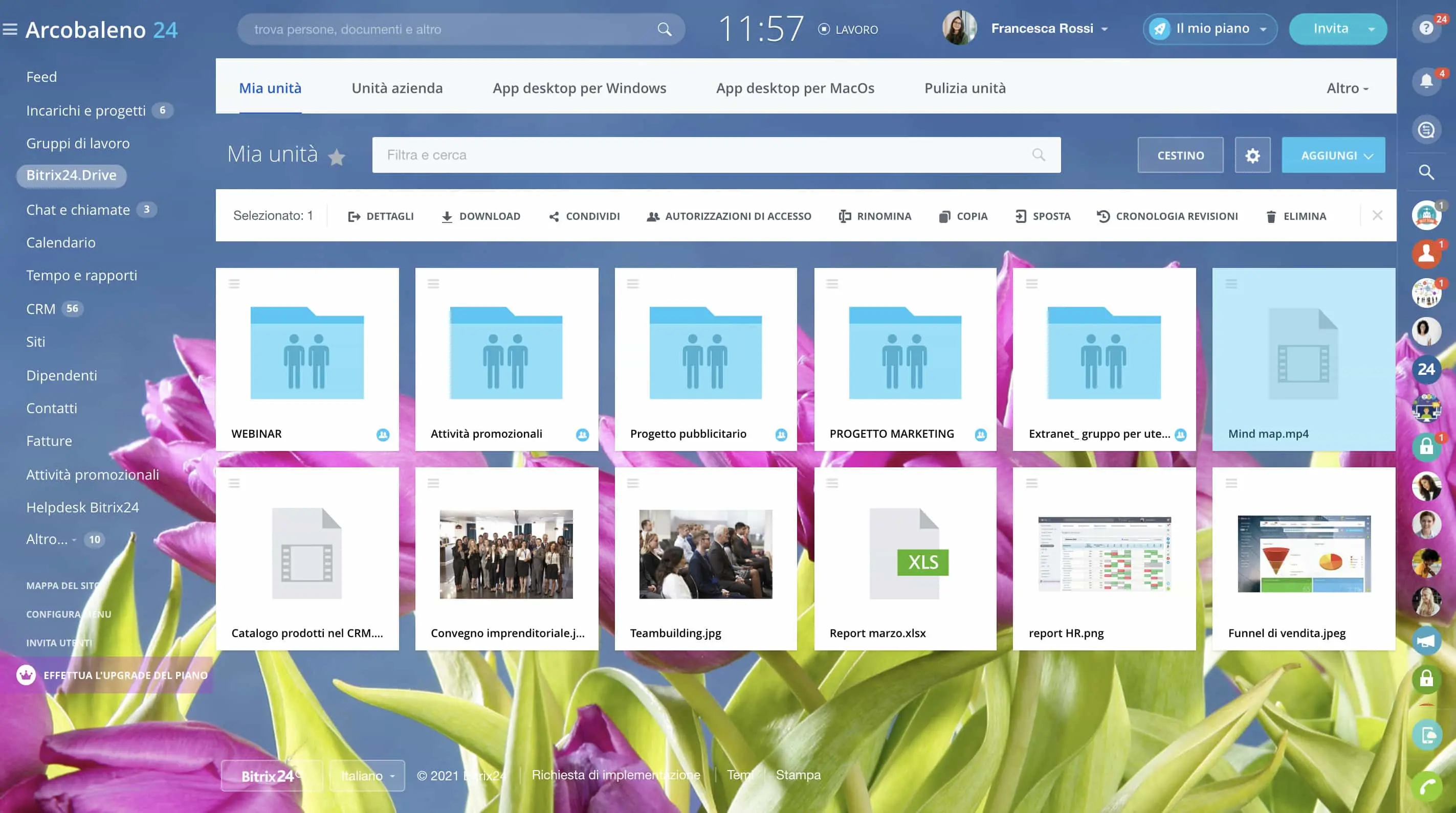Open Chat e chiamate in sidebar
Image resolution: width=1456 pixels, height=813 pixels.
click(x=78, y=210)
